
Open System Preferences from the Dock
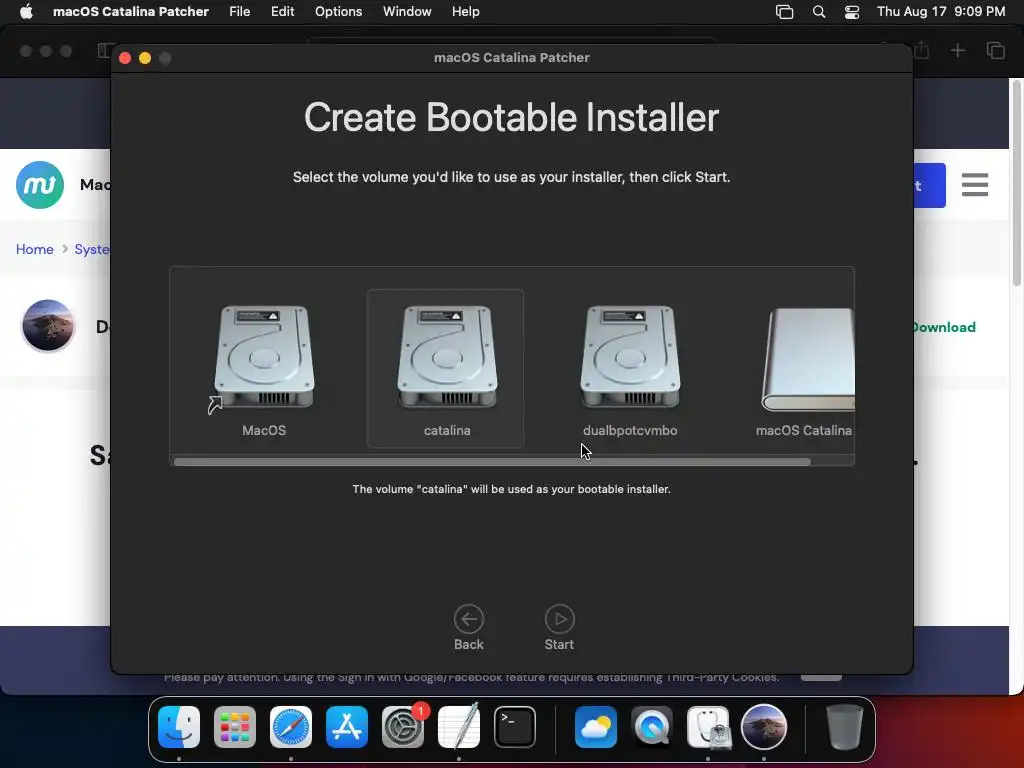403,727
